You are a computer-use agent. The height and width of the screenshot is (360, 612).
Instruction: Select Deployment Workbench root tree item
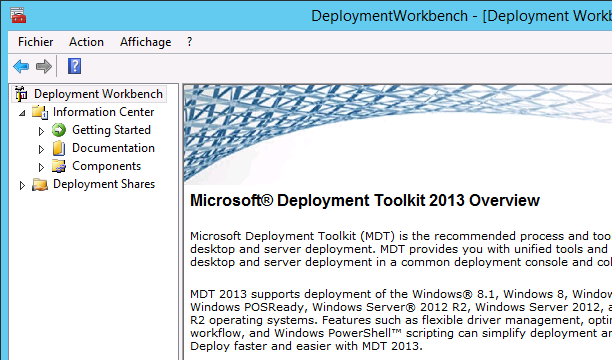click(98, 94)
